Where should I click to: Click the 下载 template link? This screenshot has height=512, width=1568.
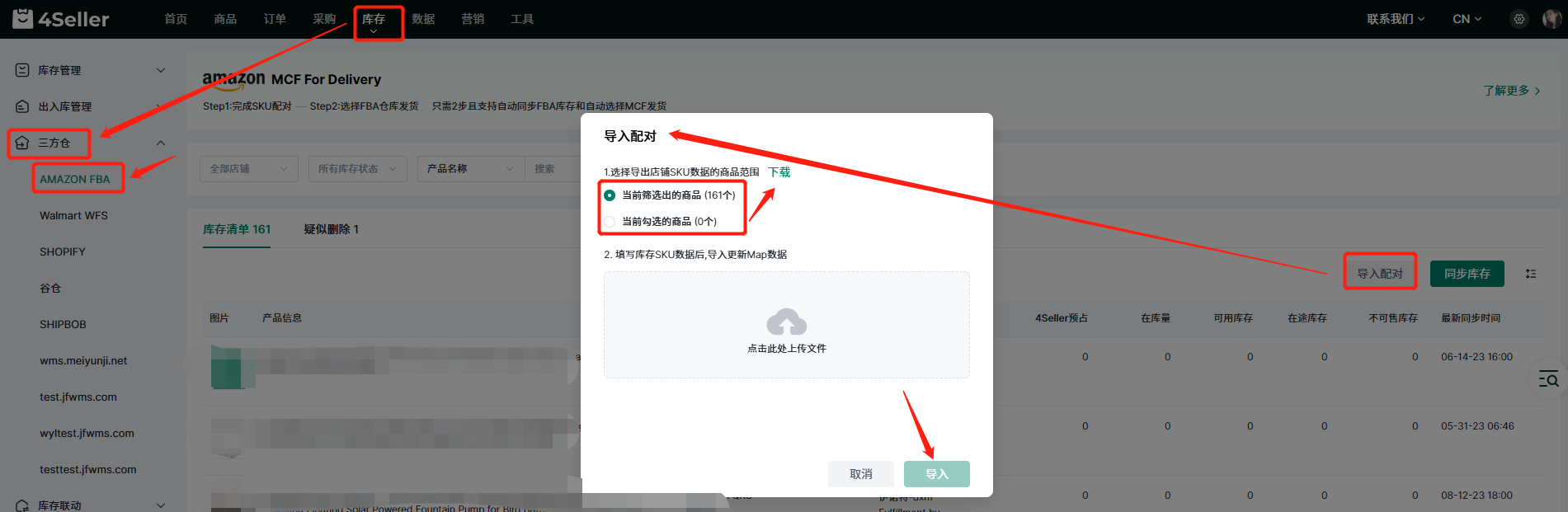(x=779, y=172)
